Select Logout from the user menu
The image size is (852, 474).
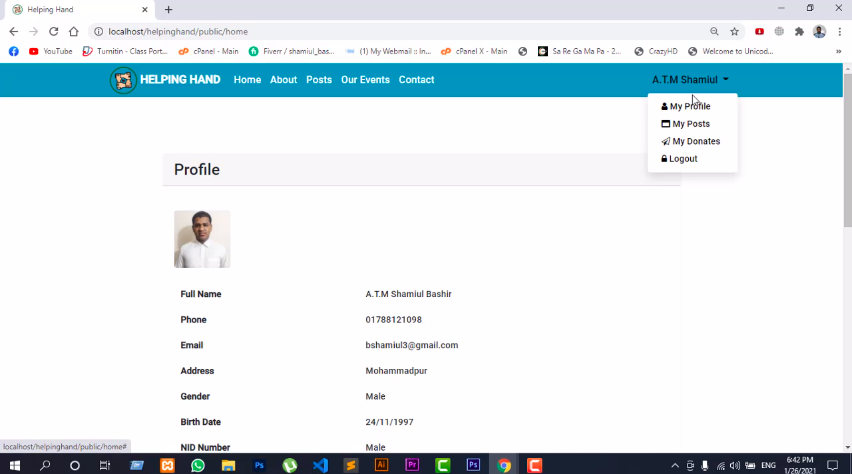(679, 159)
